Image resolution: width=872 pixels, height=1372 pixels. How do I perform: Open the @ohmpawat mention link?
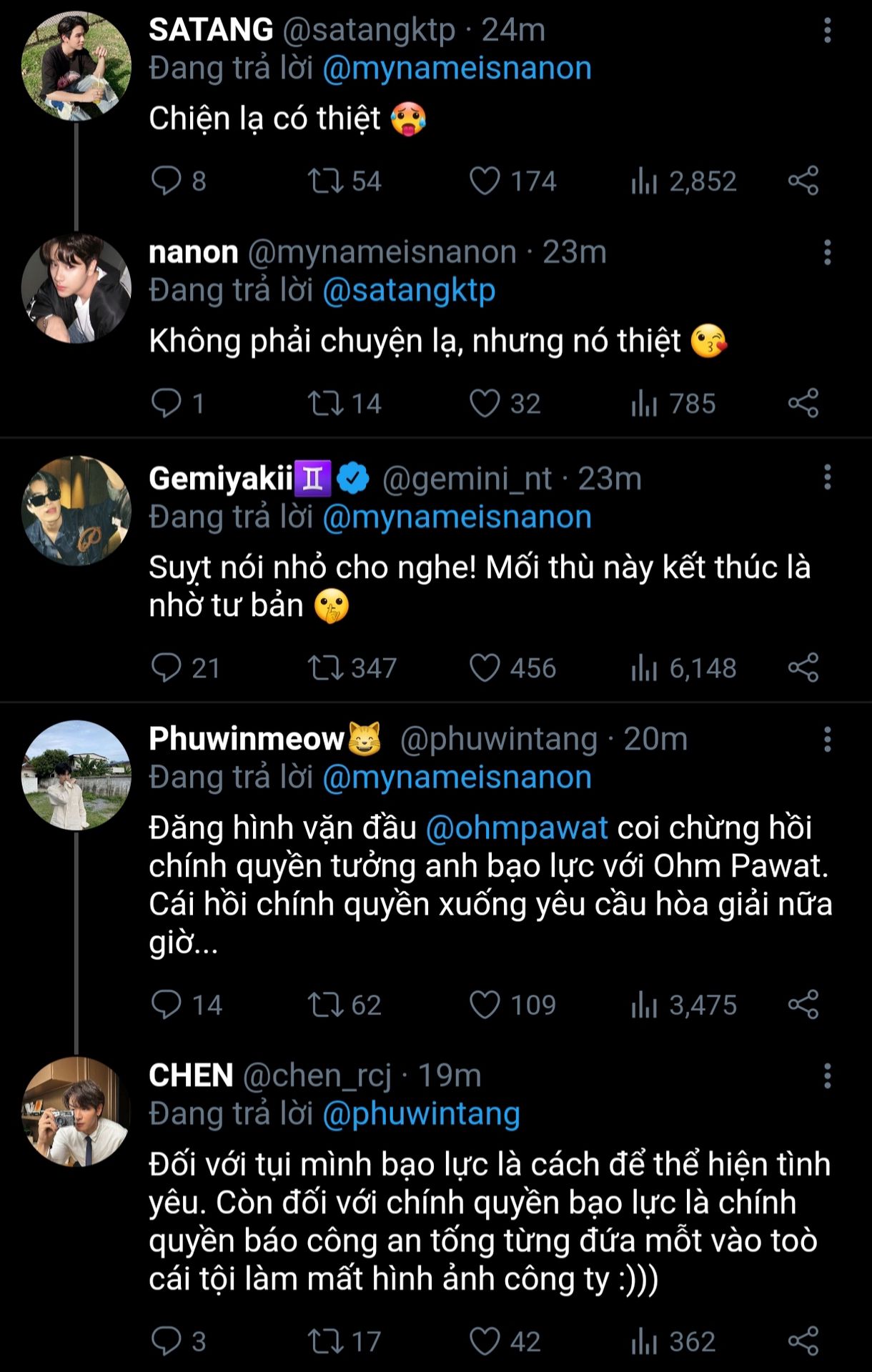[x=517, y=827]
